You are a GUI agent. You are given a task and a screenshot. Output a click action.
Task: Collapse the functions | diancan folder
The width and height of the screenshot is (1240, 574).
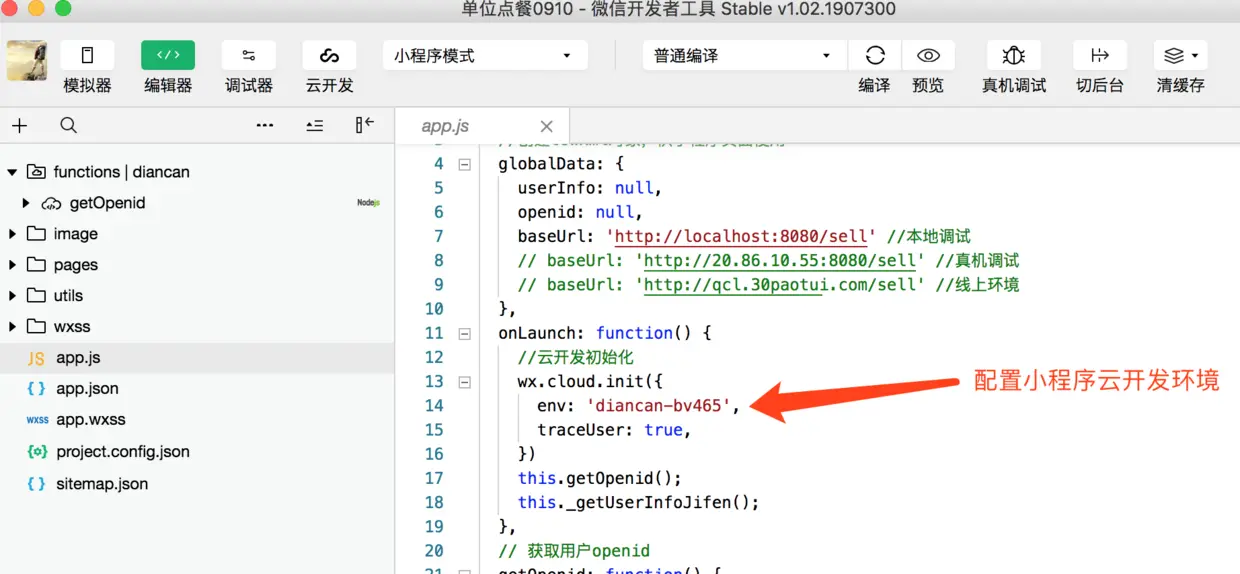tap(12, 172)
